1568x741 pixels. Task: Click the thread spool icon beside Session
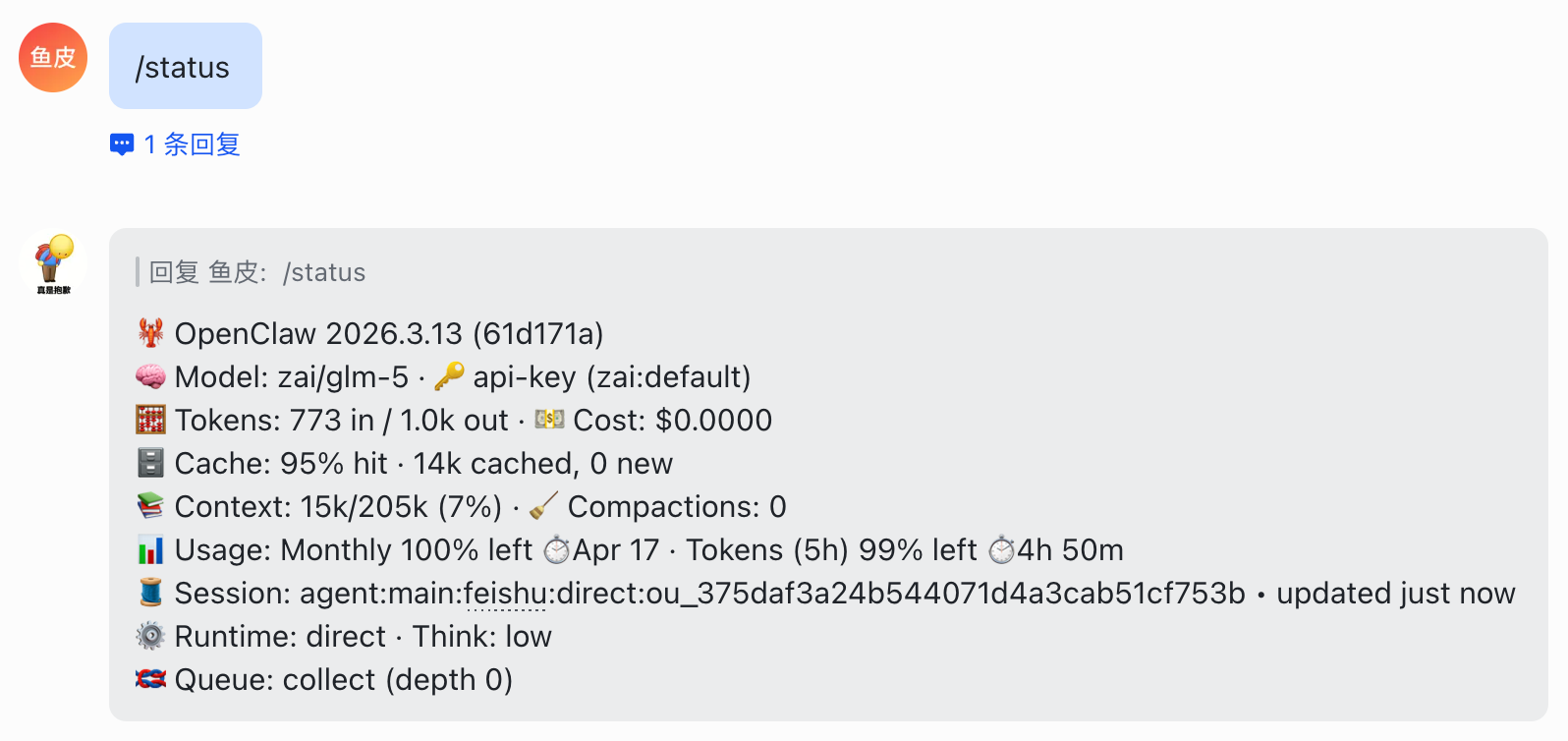pyautogui.click(x=150, y=593)
